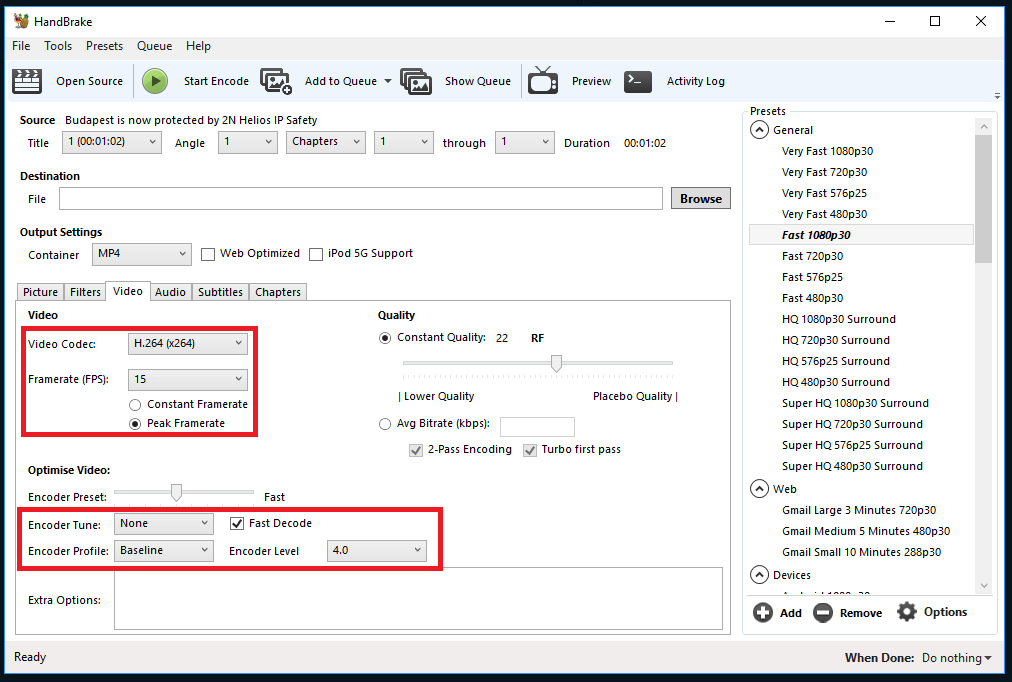Click the Add to Queue picture icon
Image resolution: width=1012 pixels, height=682 pixels.
pos(275,81)
